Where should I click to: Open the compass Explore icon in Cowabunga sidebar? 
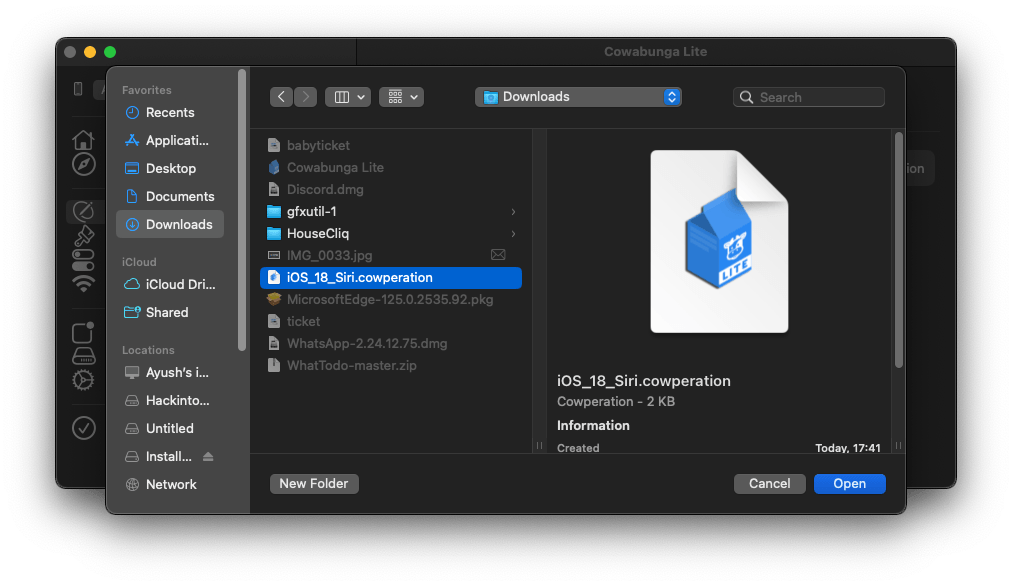[83, 164]
